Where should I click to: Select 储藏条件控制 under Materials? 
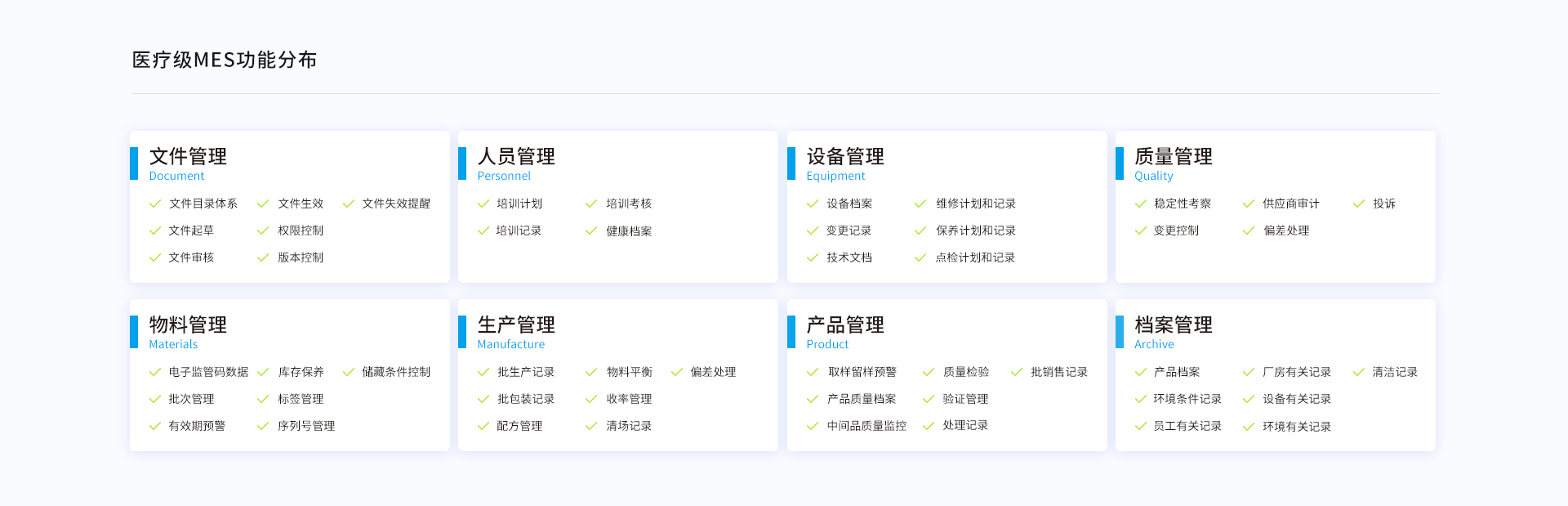coord(396,372)
